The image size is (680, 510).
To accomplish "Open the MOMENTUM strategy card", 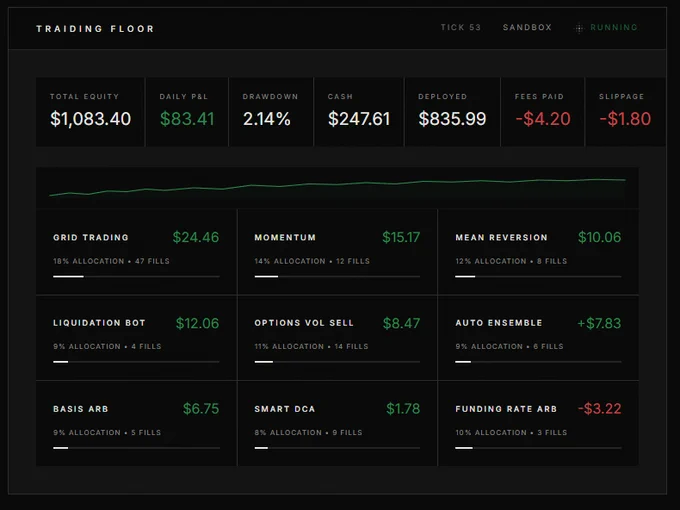I will tap(337, 252).
